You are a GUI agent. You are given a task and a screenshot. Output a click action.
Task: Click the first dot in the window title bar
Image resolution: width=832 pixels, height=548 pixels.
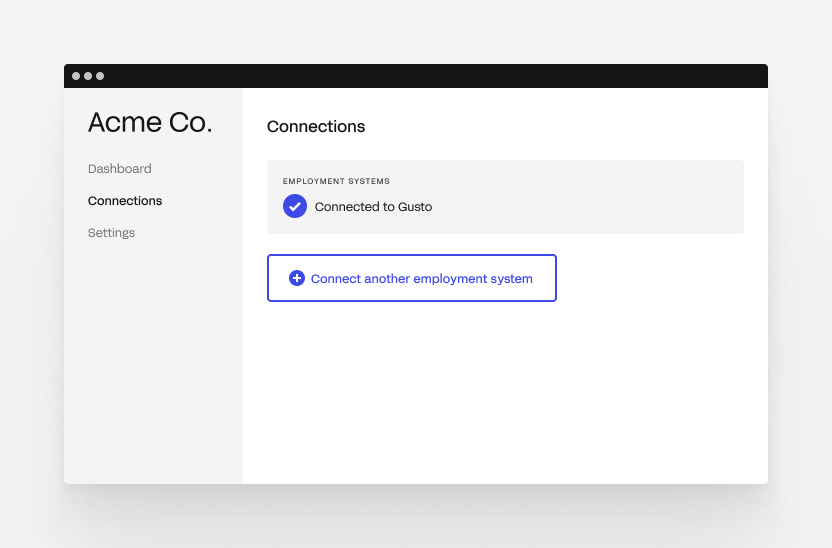(76, 76)
